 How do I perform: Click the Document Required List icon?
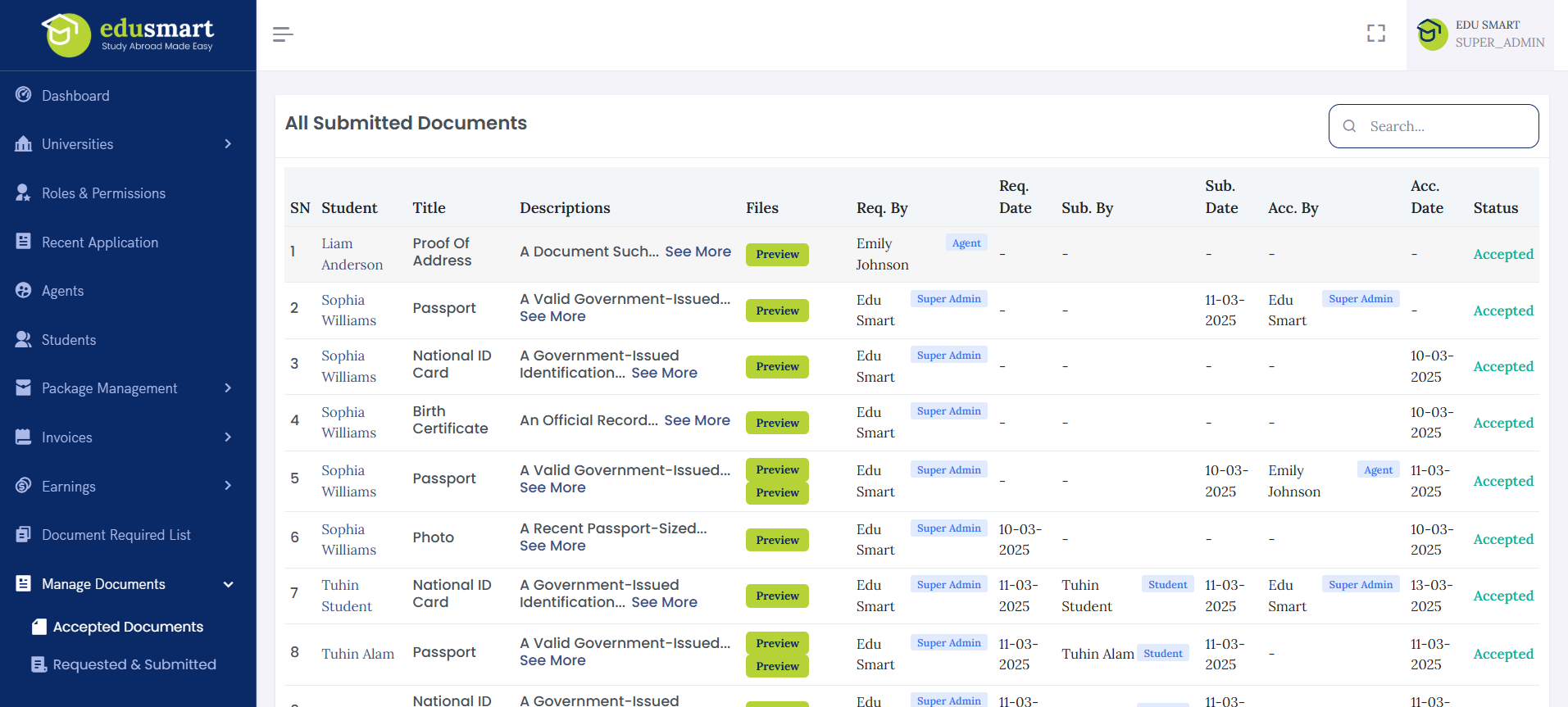tap(24, 534)
